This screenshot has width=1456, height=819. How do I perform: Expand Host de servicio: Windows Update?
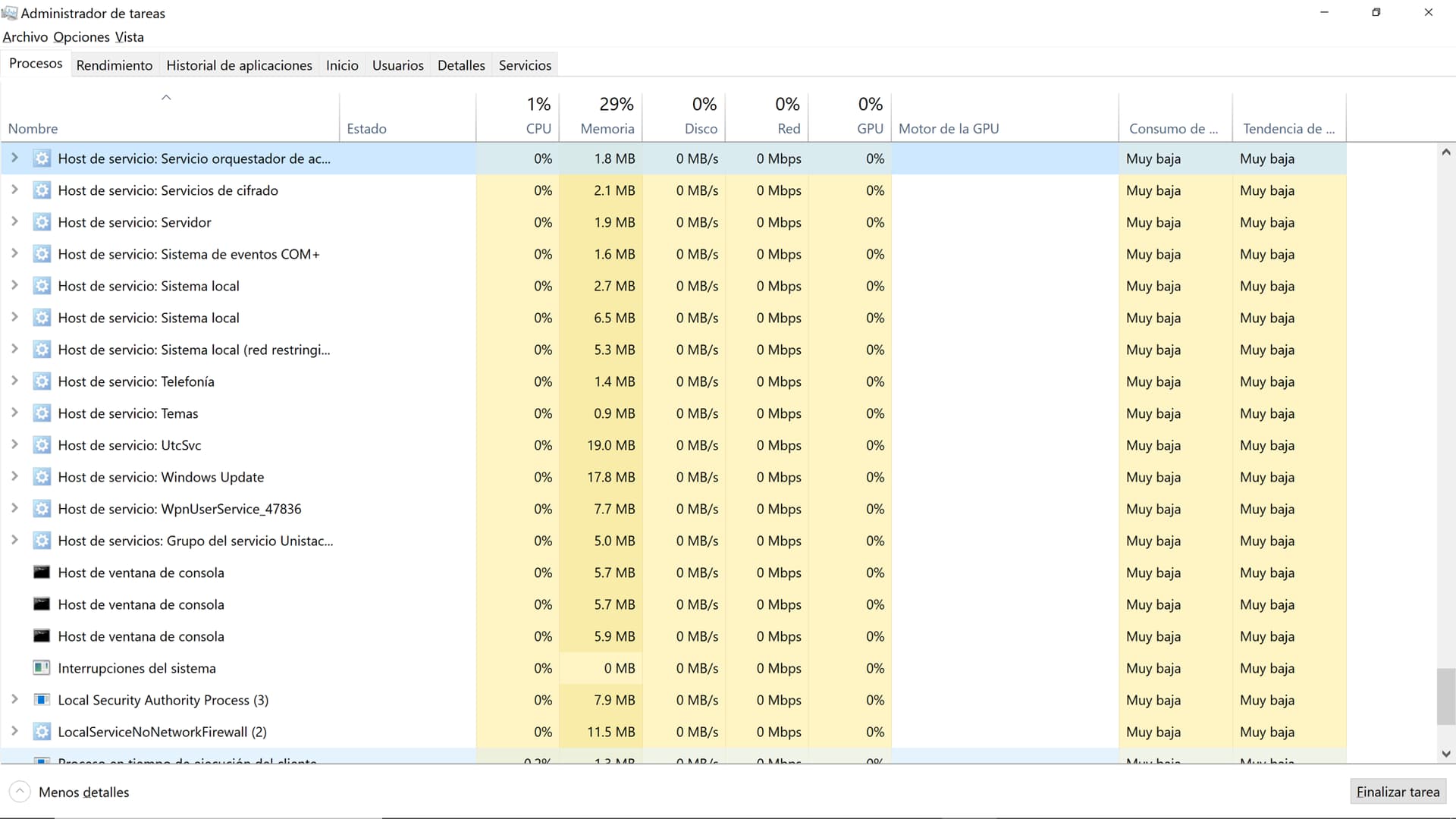pyautogui.click(x=14, y=476)
